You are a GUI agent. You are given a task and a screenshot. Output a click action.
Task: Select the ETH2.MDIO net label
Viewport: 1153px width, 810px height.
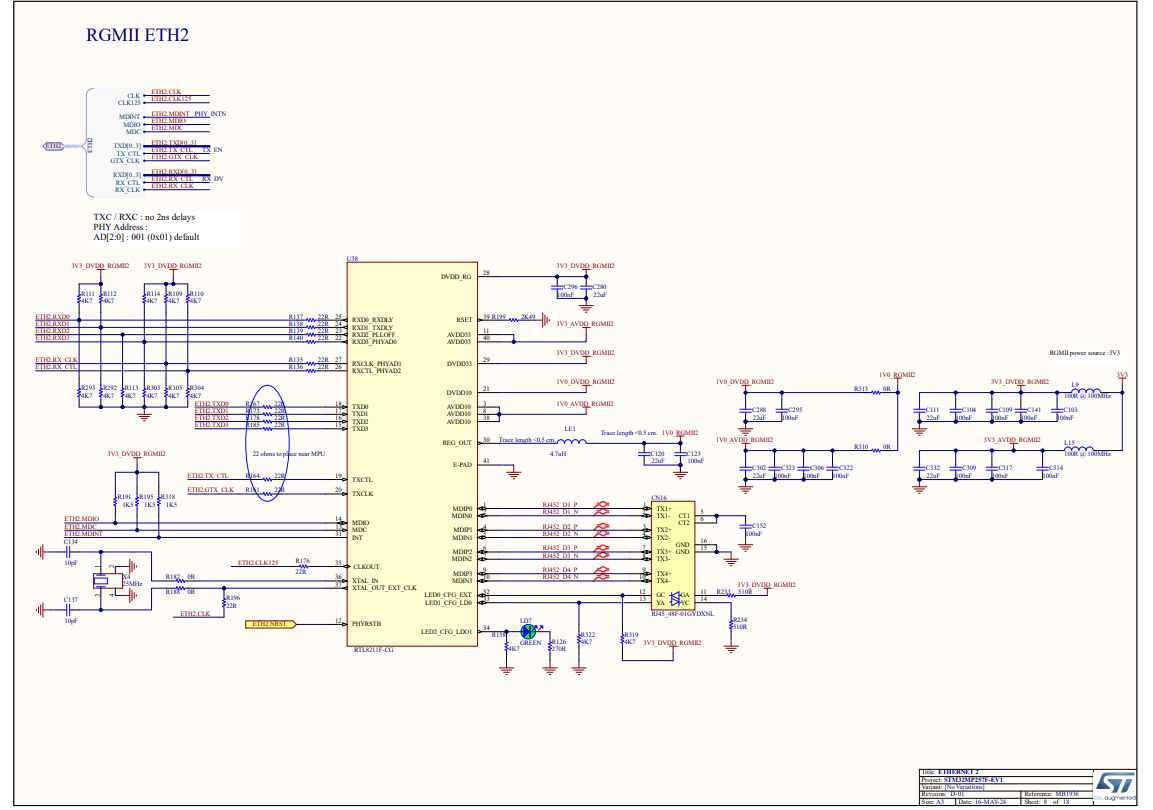coord(82,519)
